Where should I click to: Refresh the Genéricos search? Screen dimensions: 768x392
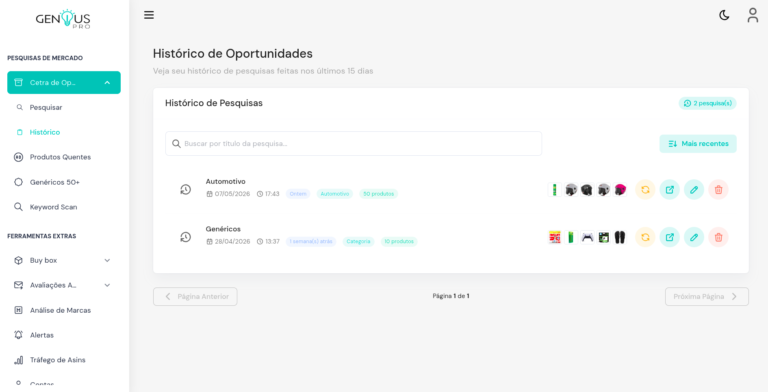[x=645, y=237]
